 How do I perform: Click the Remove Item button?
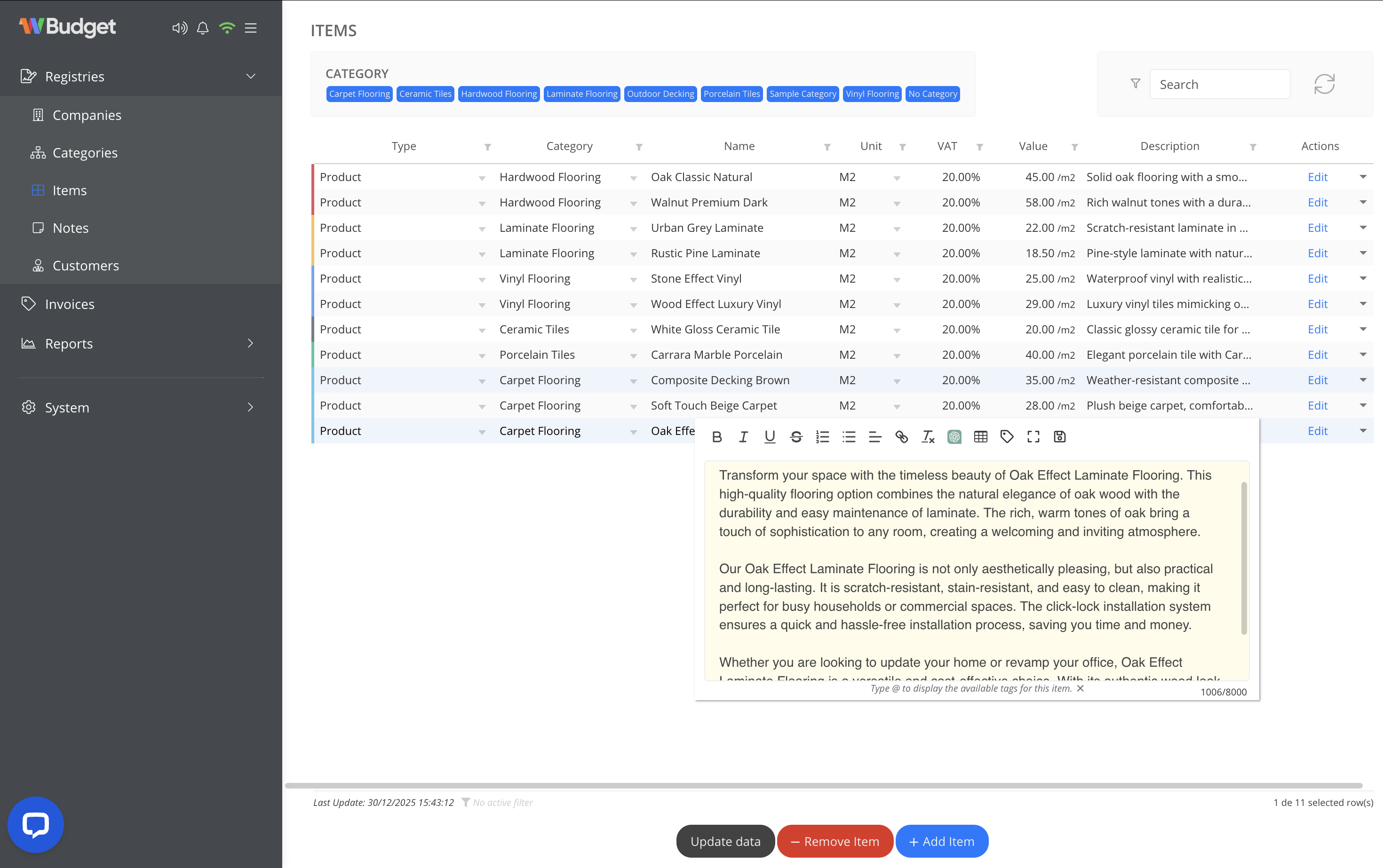[835, 841]
